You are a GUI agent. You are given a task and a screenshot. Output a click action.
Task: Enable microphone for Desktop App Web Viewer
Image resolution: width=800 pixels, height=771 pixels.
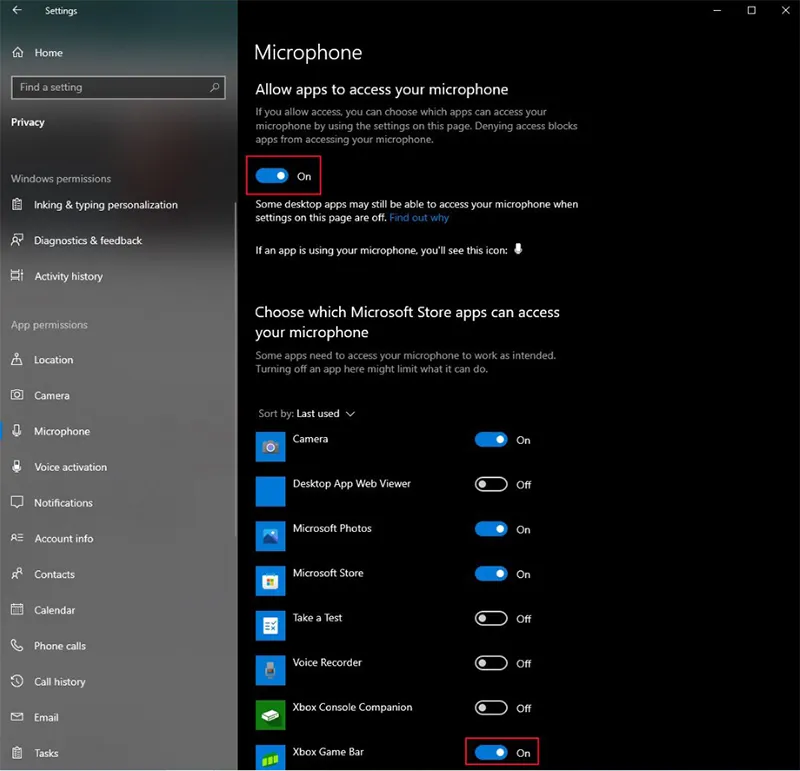tap(491, 484)
